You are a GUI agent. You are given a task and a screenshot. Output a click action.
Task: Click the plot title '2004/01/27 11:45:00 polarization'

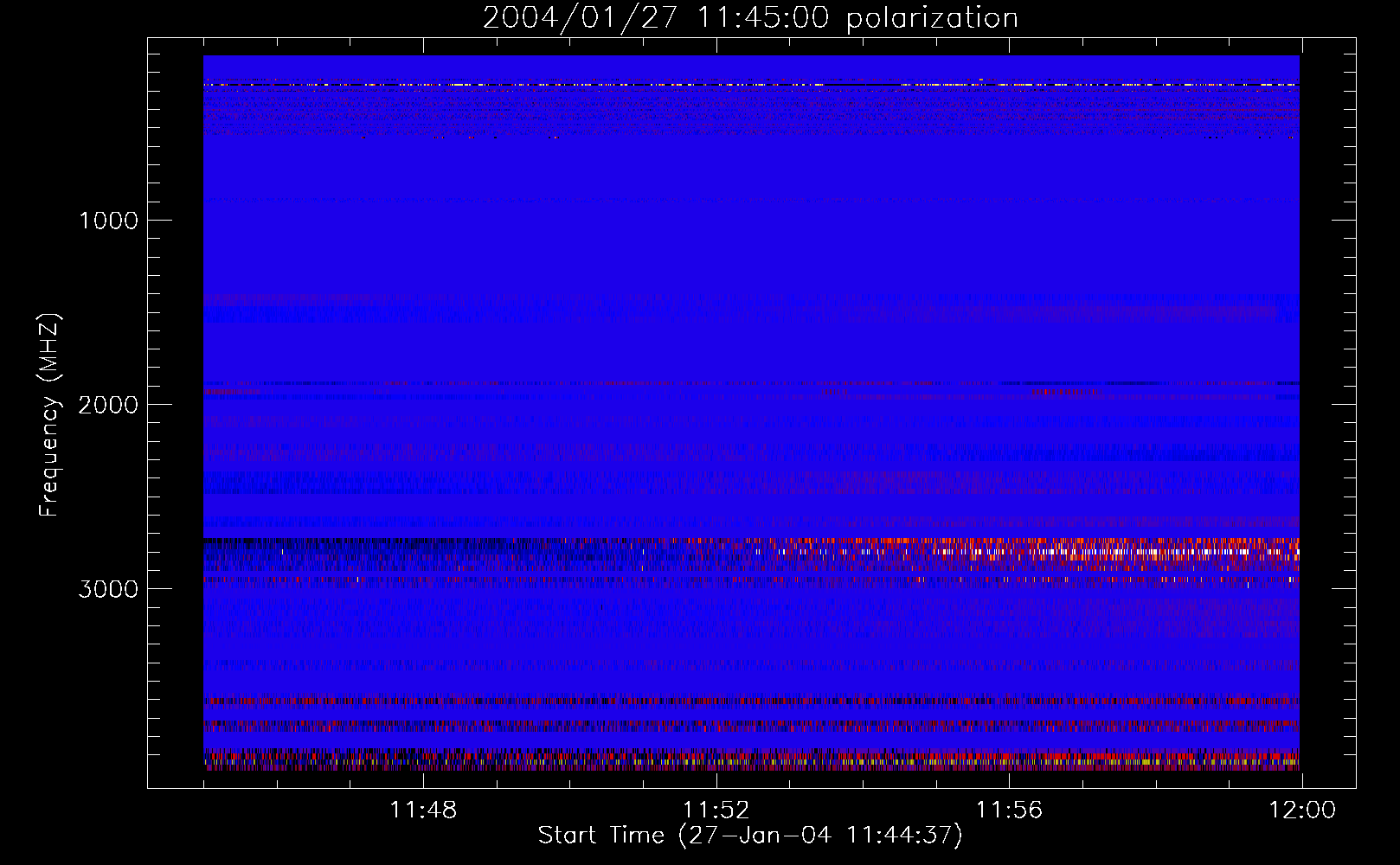tap(750, 18)
